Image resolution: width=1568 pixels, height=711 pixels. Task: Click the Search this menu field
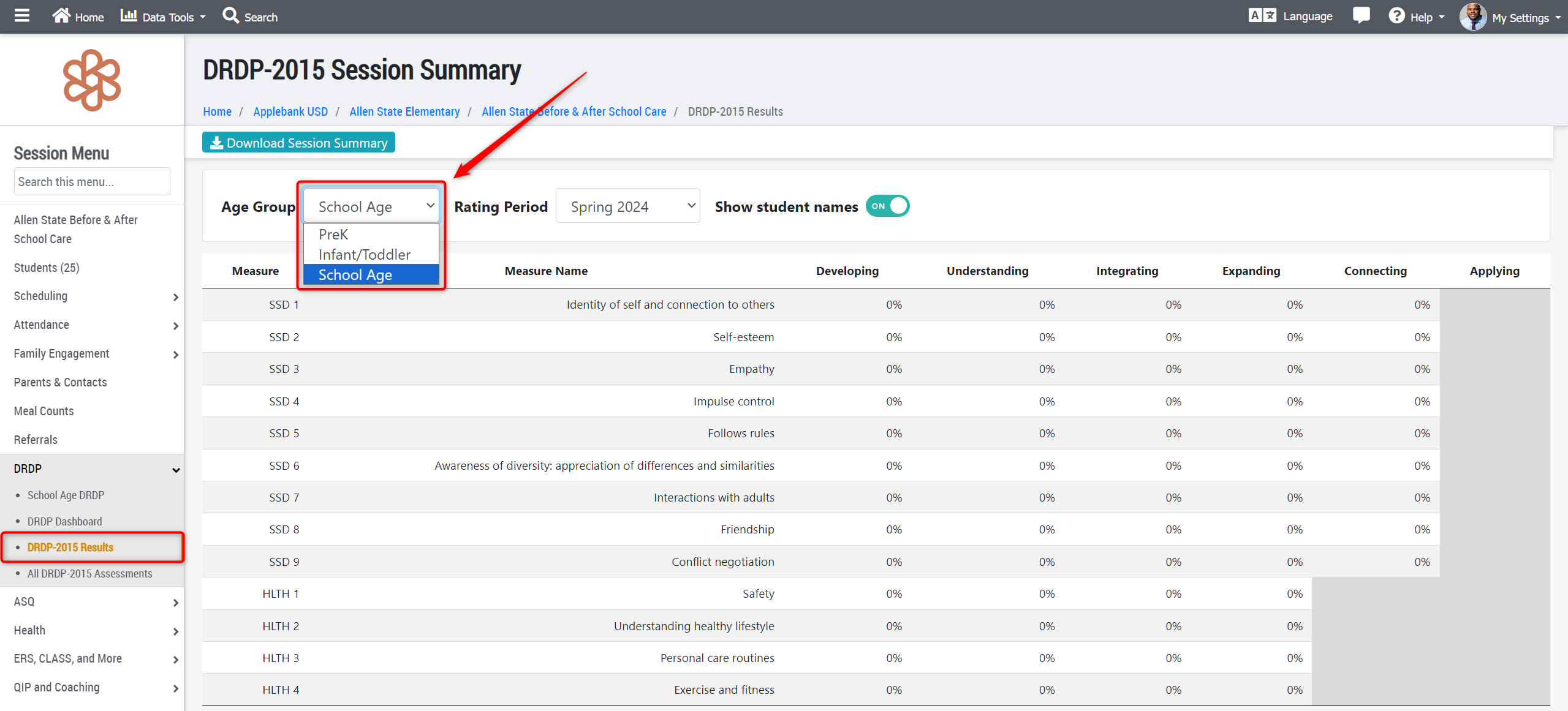[x=92, y=182]
